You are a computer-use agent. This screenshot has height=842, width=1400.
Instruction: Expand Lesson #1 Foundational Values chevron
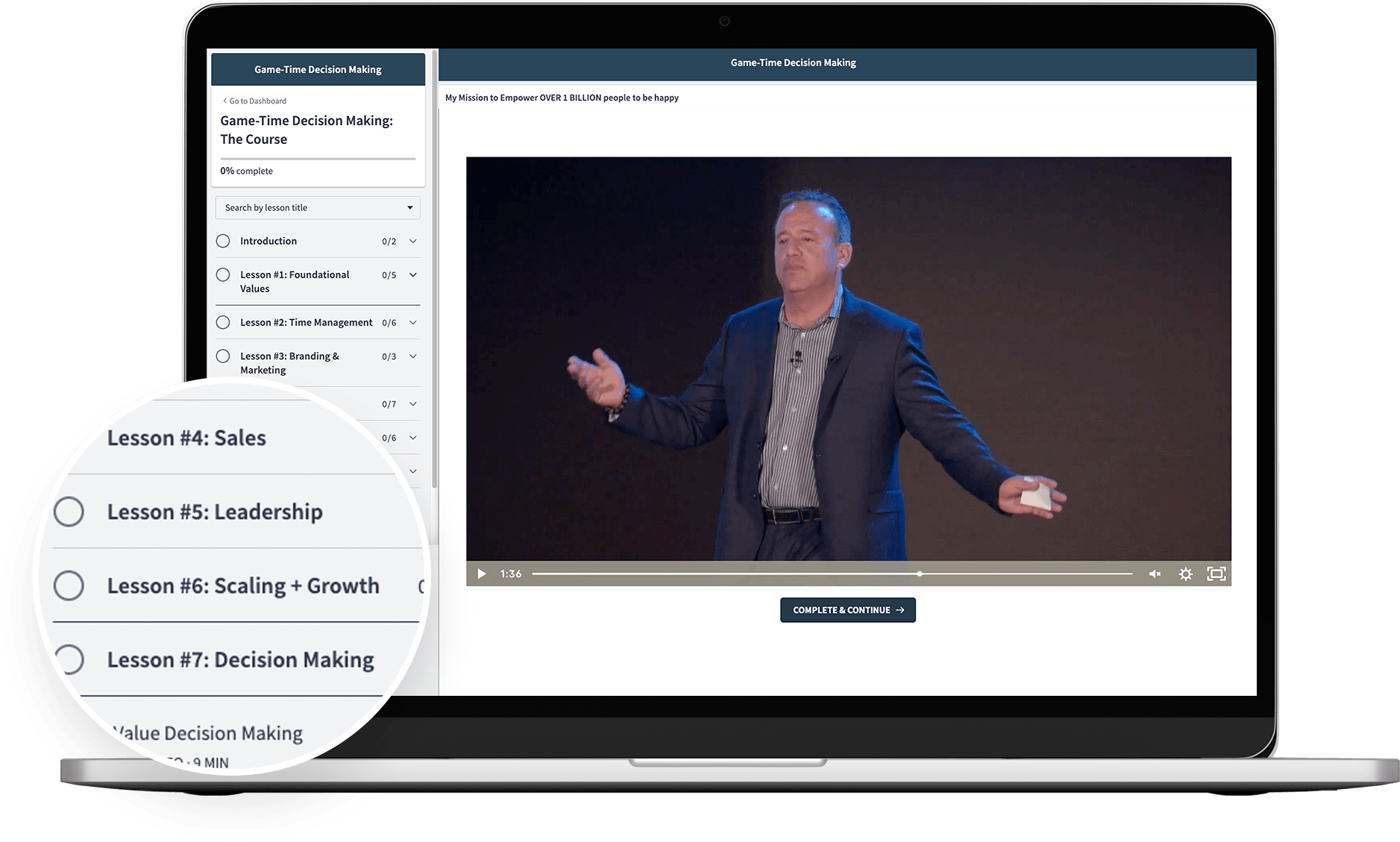tap(412, 274)
